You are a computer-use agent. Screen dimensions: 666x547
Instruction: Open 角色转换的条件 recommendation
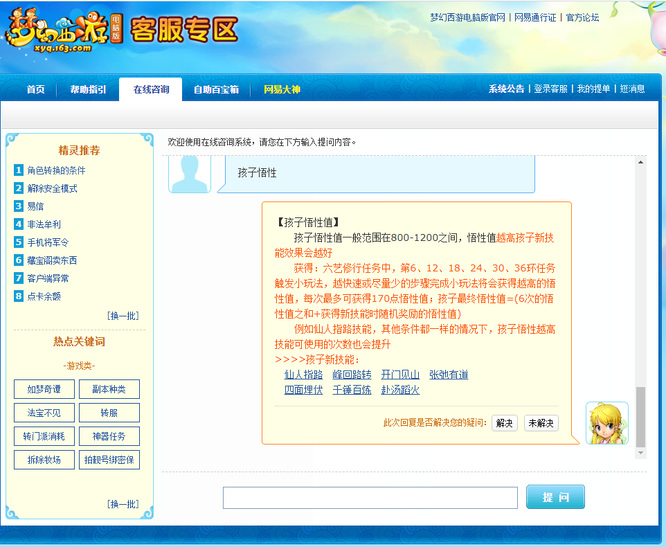click(56, 170)
